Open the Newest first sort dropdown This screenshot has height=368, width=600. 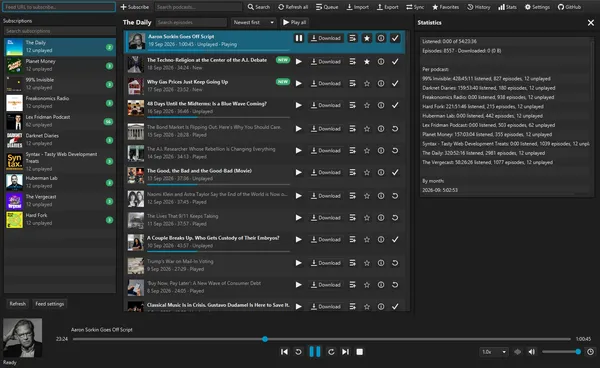[253, 22]
